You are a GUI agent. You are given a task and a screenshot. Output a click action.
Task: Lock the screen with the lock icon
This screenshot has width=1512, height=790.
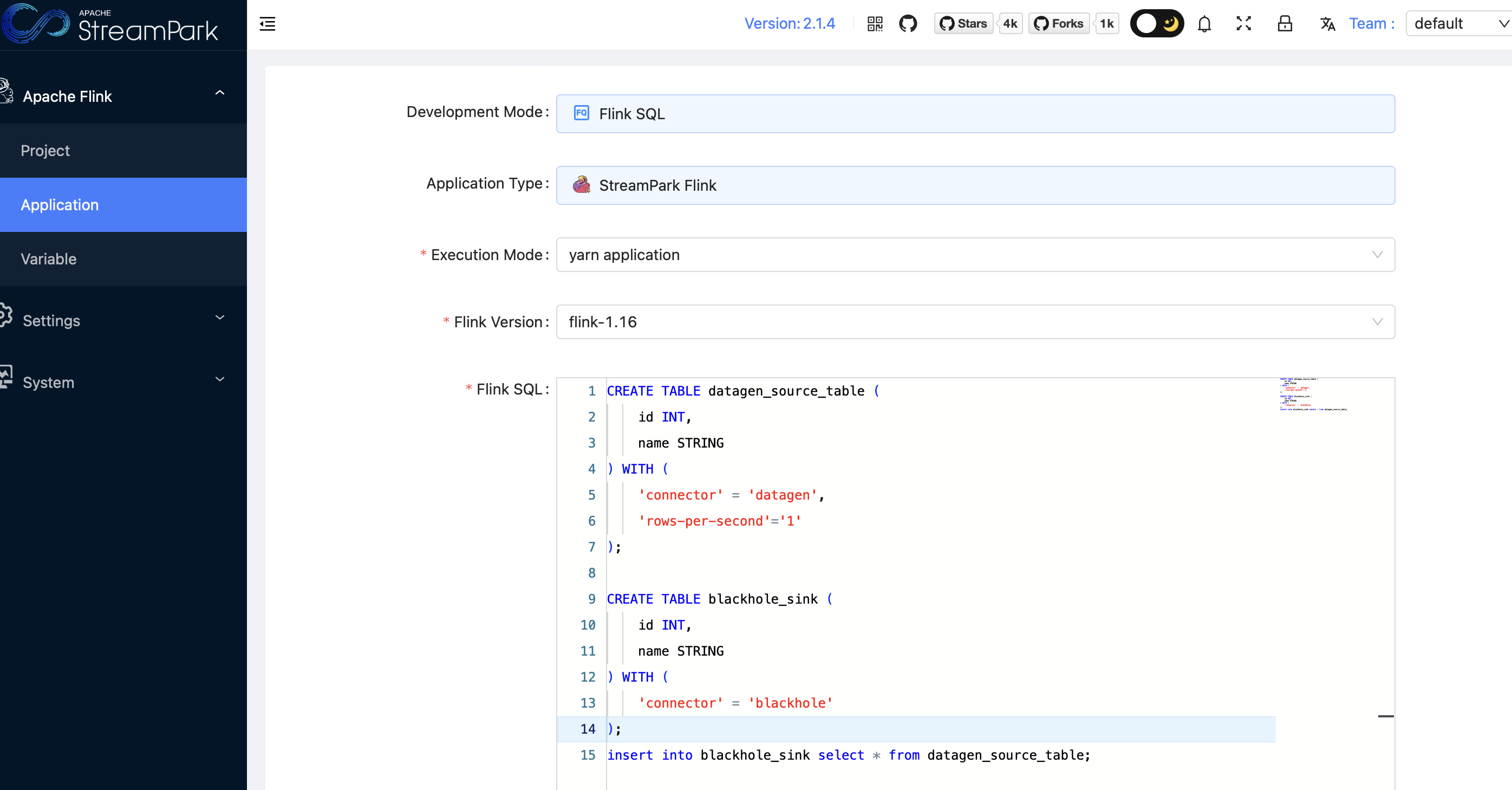pyautogui.click(x=1285, y=24)
